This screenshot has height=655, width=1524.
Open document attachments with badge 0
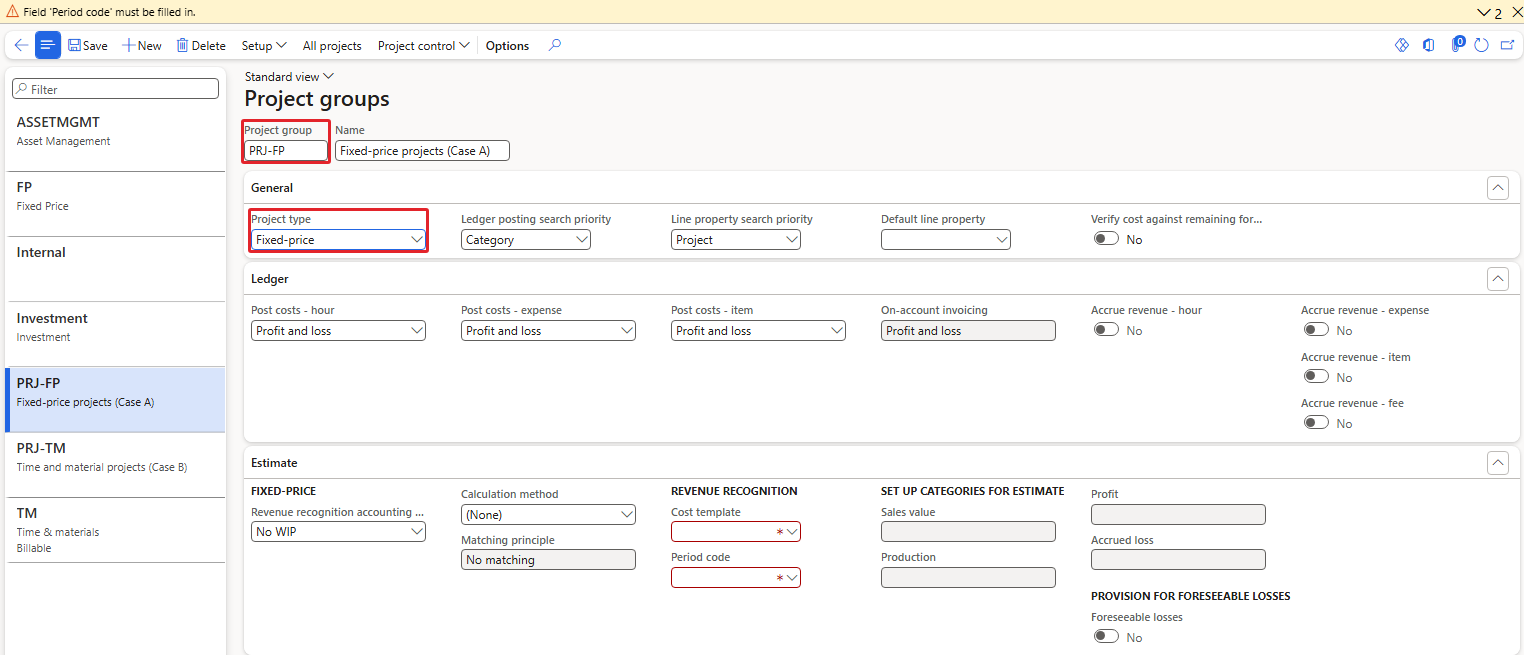click(1457, 45)
